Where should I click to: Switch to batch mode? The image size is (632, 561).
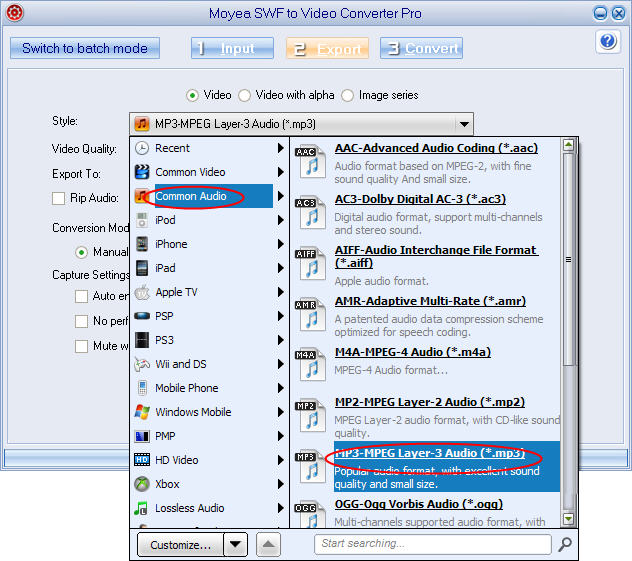(x=85, y=48)
